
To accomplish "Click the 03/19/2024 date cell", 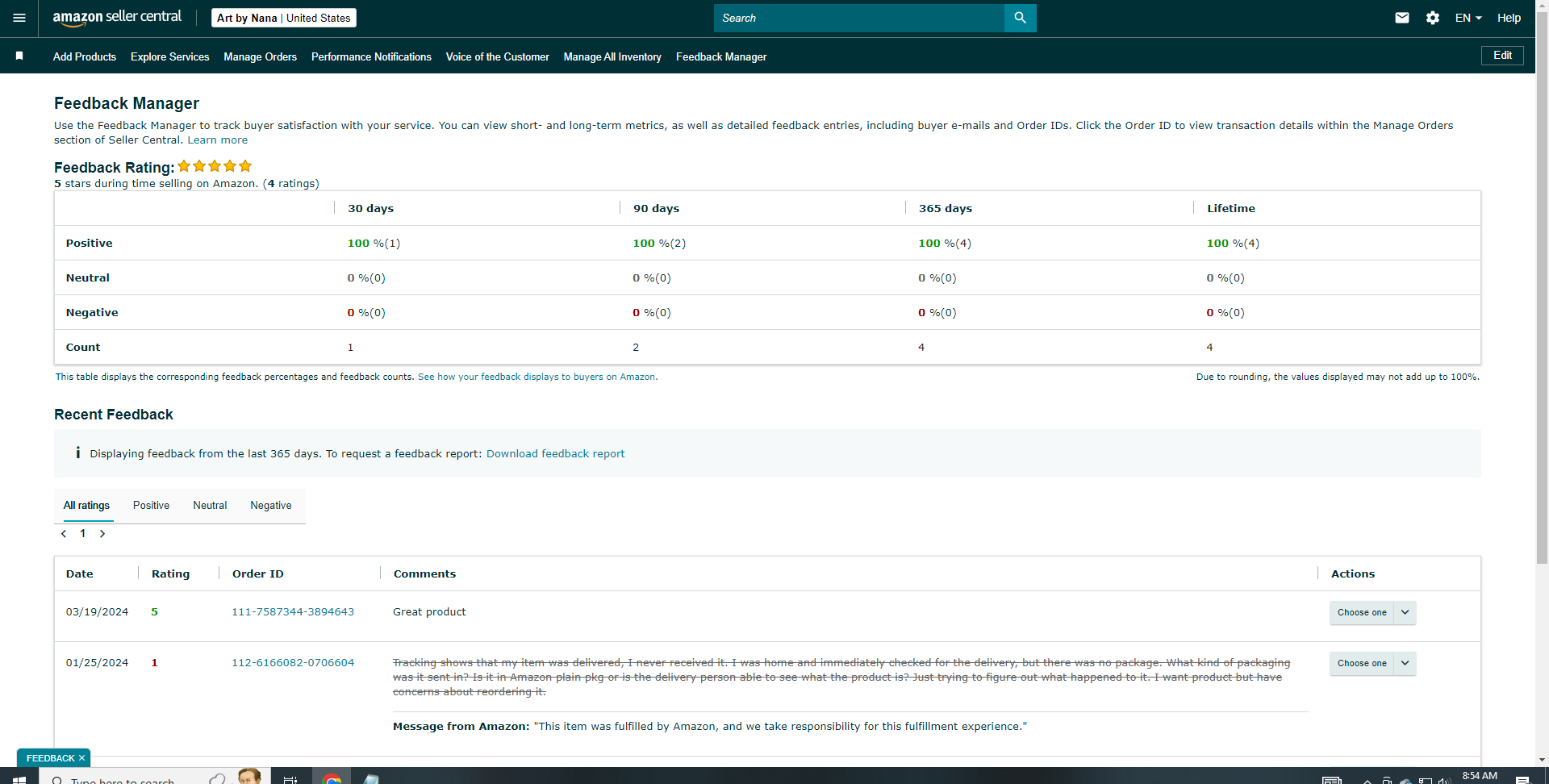I will click(97, 612).
